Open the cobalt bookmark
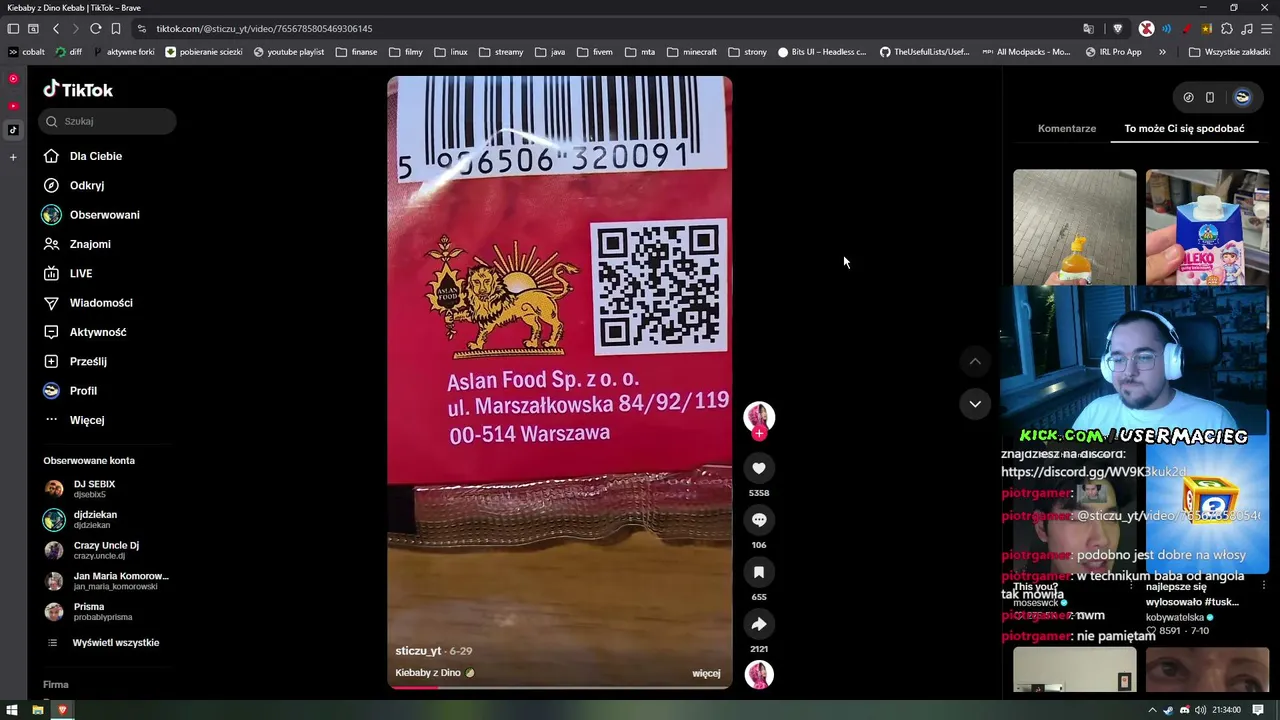Viewport: 1280px width, 720px height. pos(27,52)
